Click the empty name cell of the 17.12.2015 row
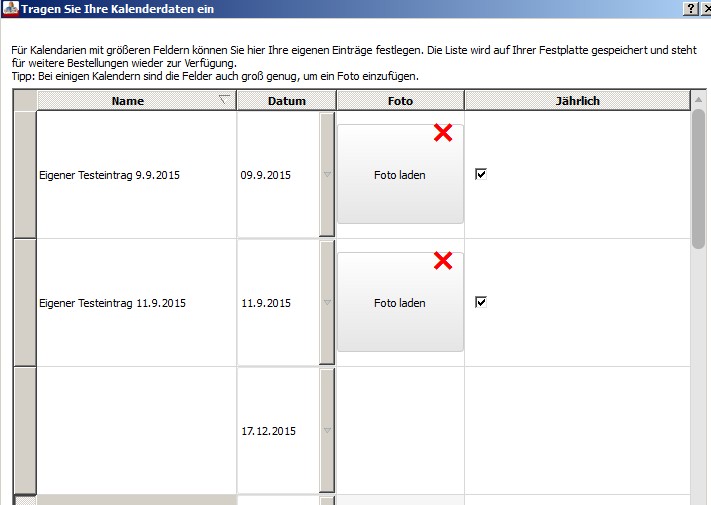 point(136,430)
